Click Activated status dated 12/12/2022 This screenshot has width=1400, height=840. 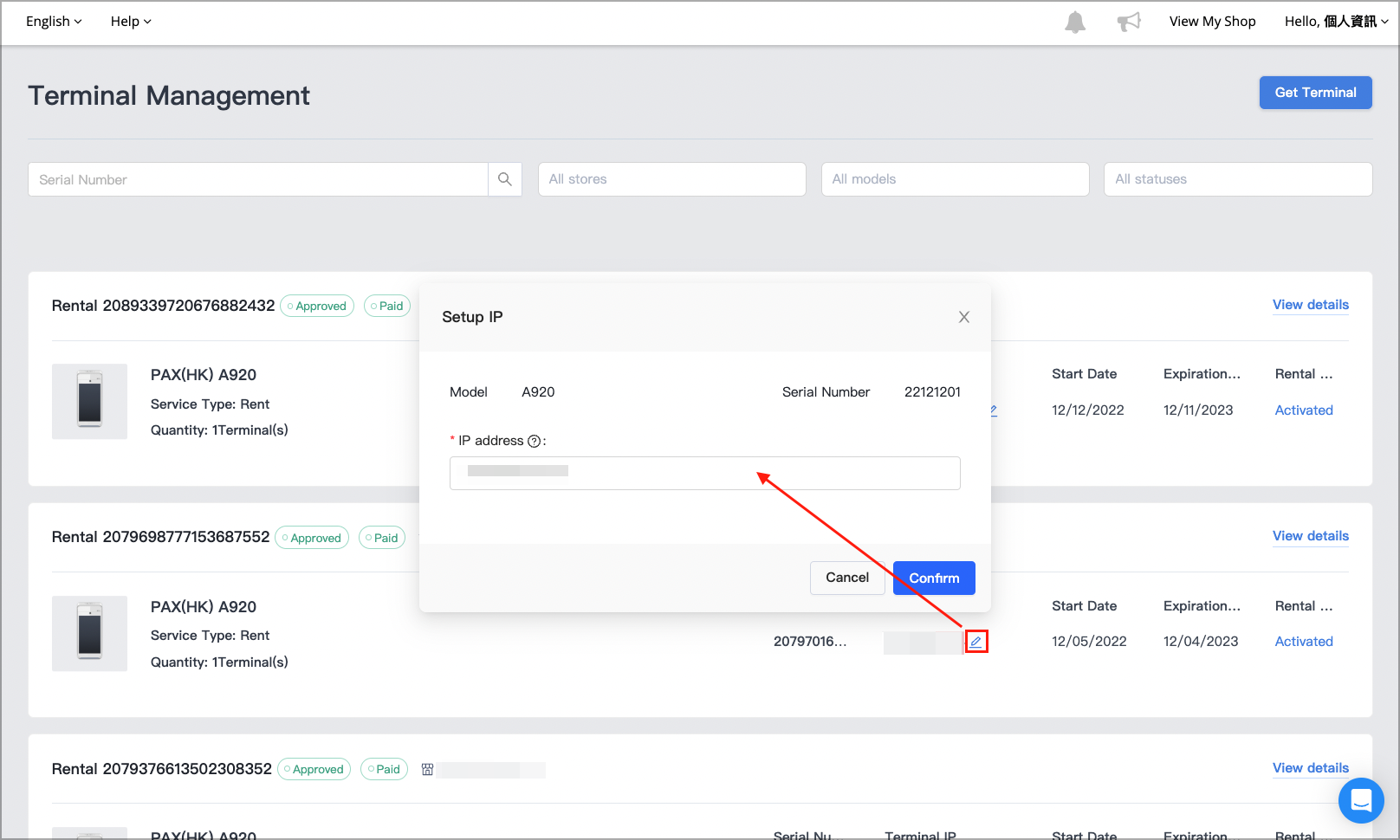[1304, 410]
